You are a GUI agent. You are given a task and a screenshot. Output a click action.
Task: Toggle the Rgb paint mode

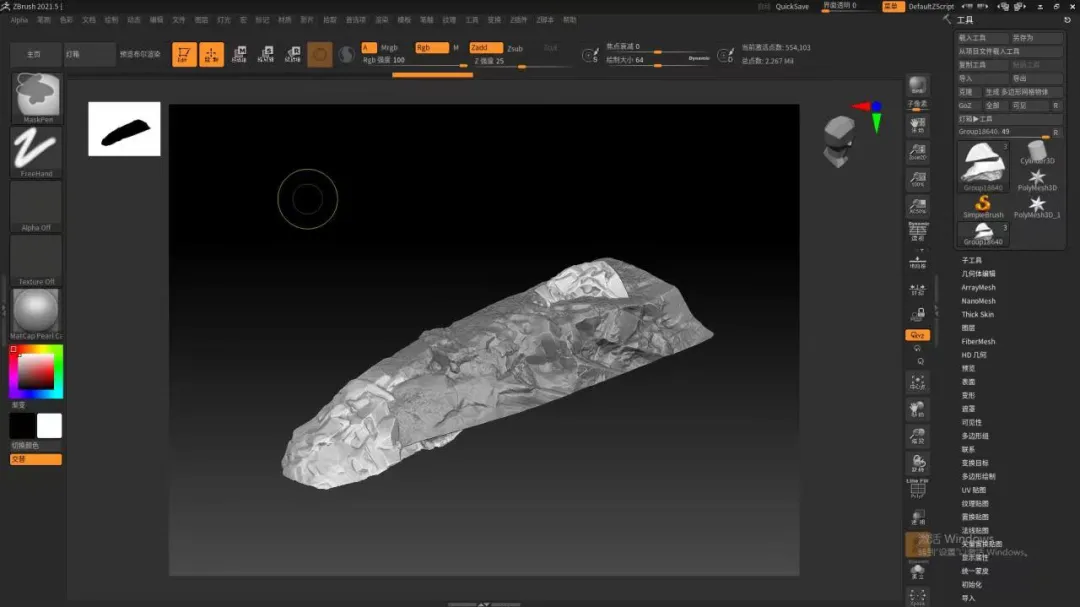tap(431, 48)
